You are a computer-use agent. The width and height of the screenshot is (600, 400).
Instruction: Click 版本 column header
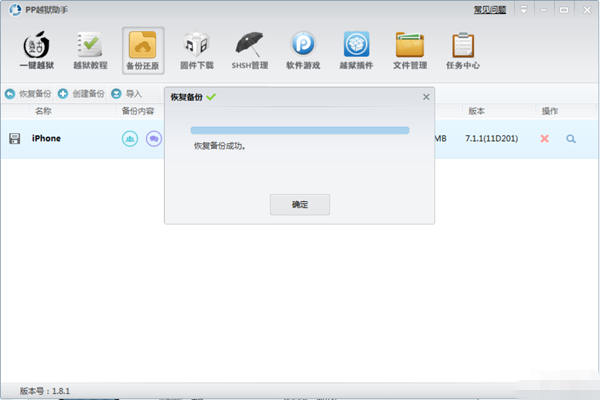[x=476, y=111]
